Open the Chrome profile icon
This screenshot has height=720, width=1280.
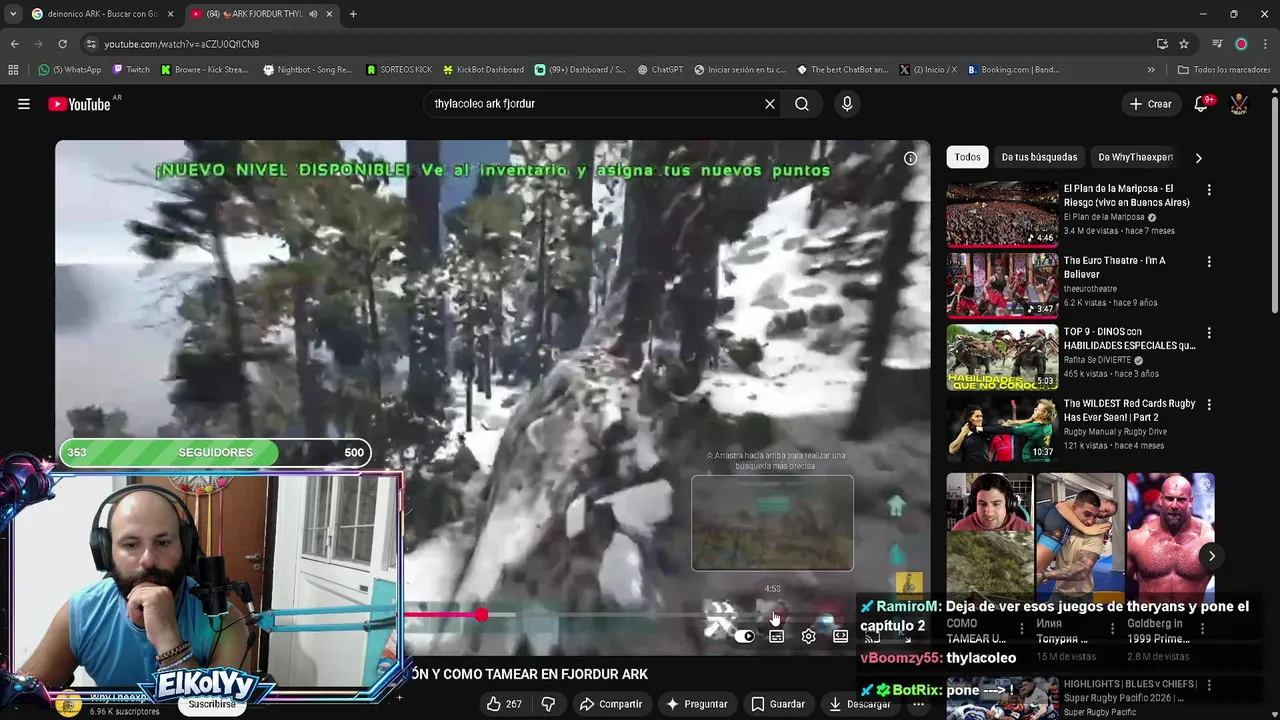[x=1241, y=44]
